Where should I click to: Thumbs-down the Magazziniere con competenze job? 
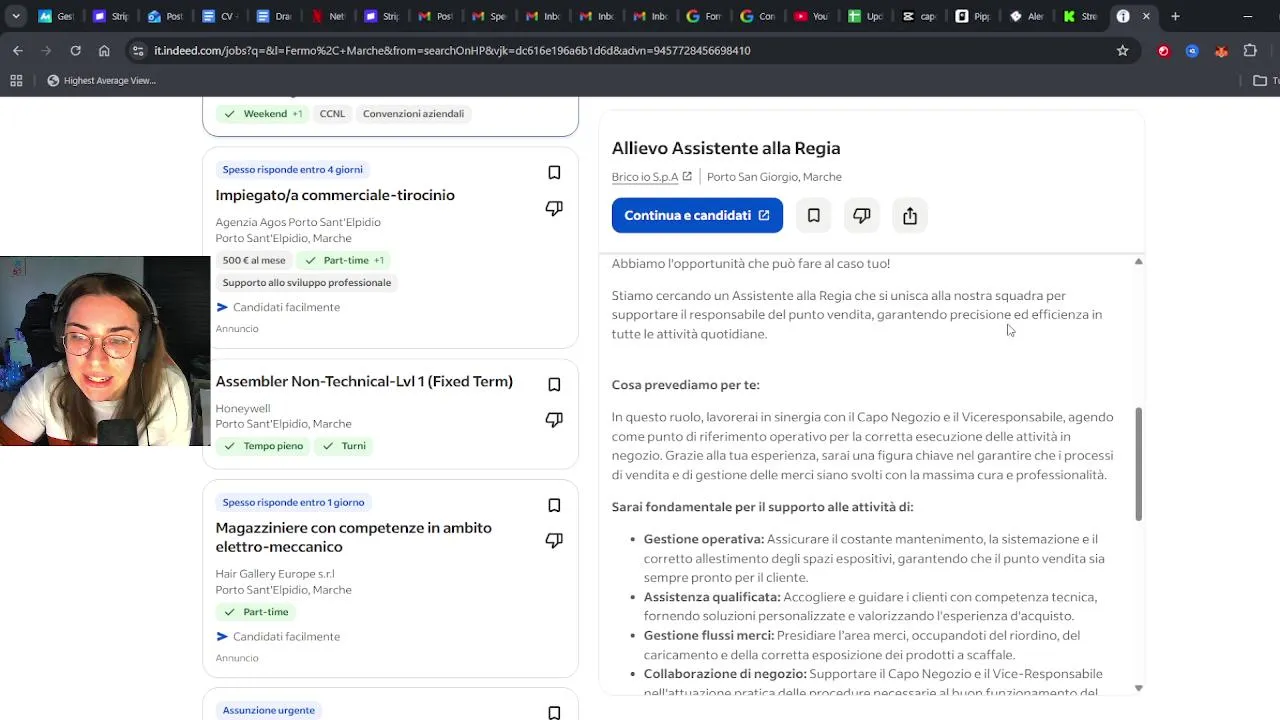click(x=554, y=541)
